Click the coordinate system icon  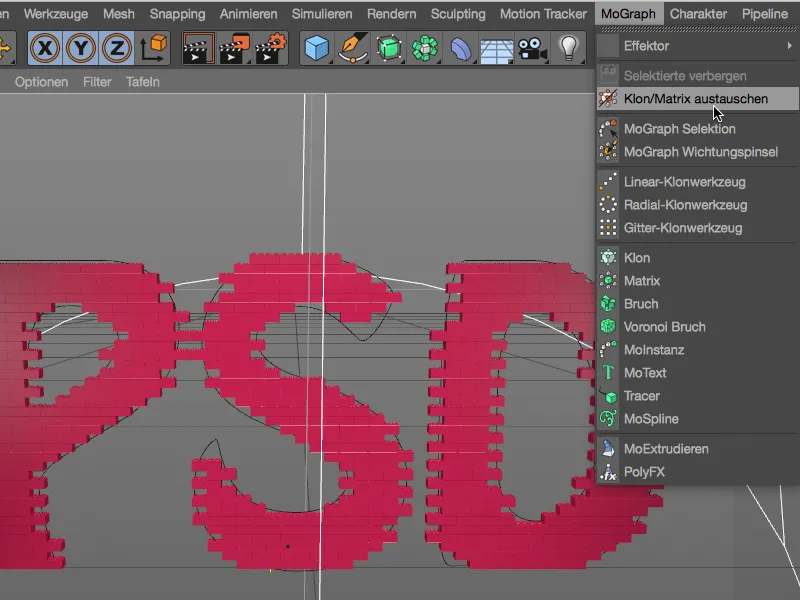point(155,47)
